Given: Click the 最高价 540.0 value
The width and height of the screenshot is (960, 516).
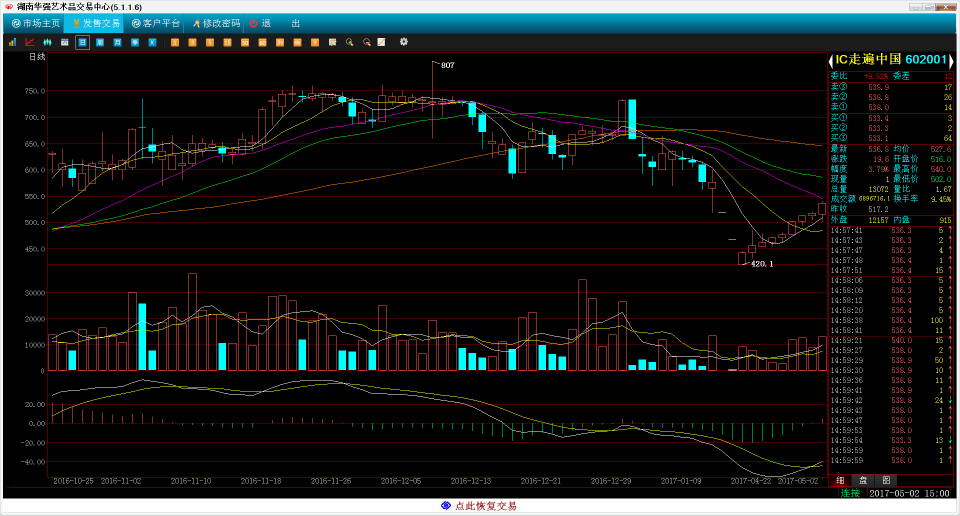Looking at the screenshot, I should click(x=941, y=169).
